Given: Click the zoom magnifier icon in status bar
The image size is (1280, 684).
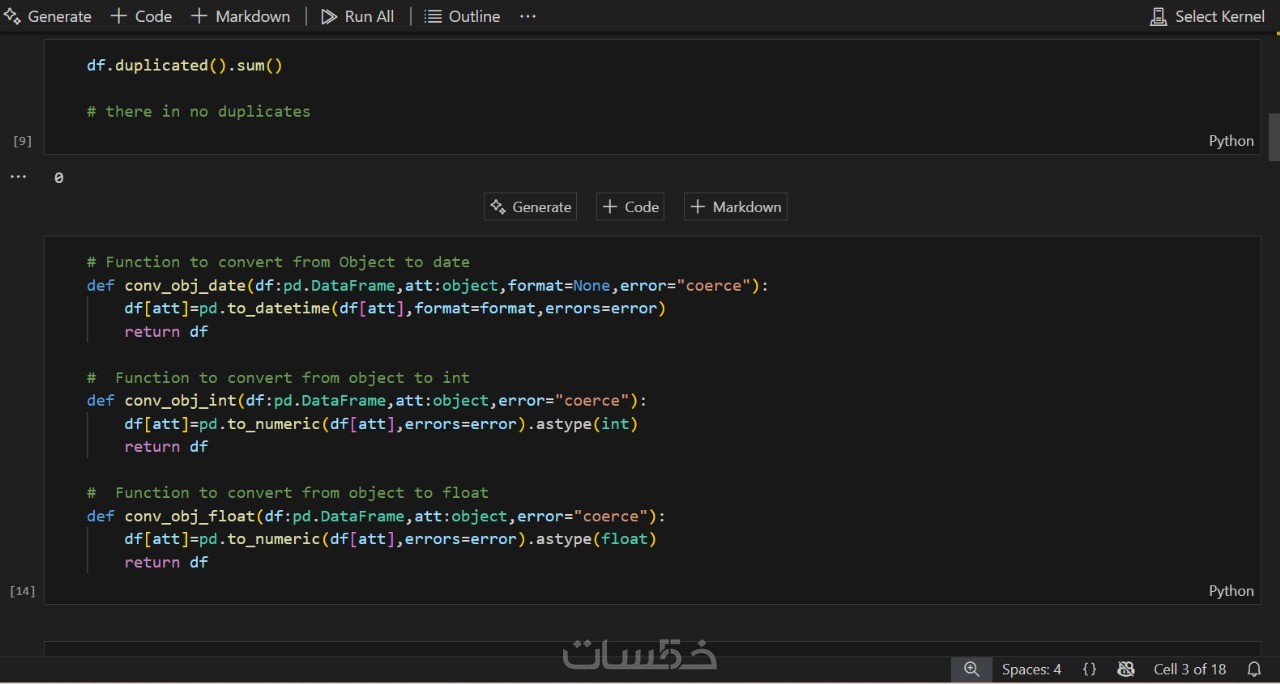Looking at the screenshot, I should 971,669.
